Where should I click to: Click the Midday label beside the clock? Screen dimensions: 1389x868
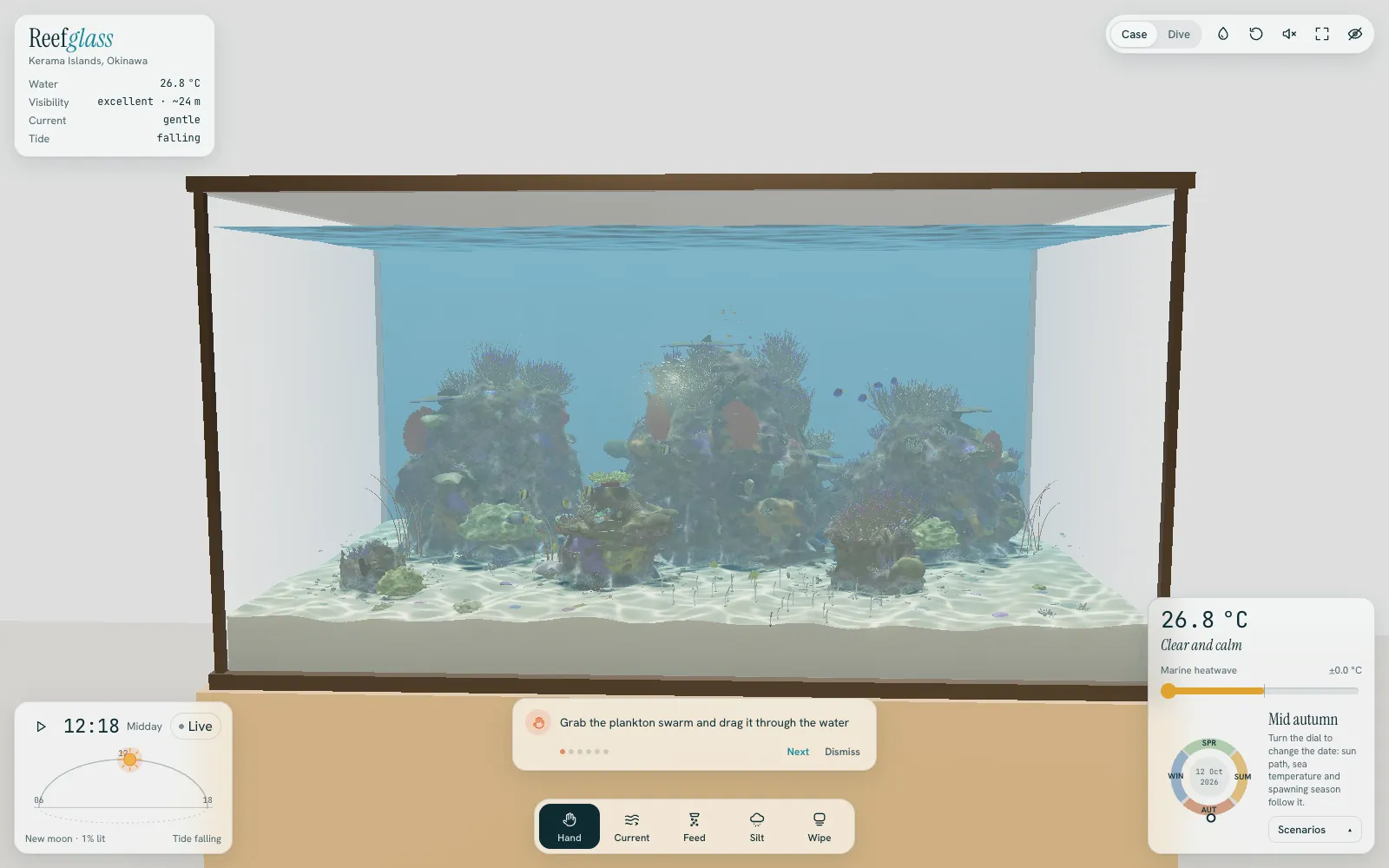point(144,727)
